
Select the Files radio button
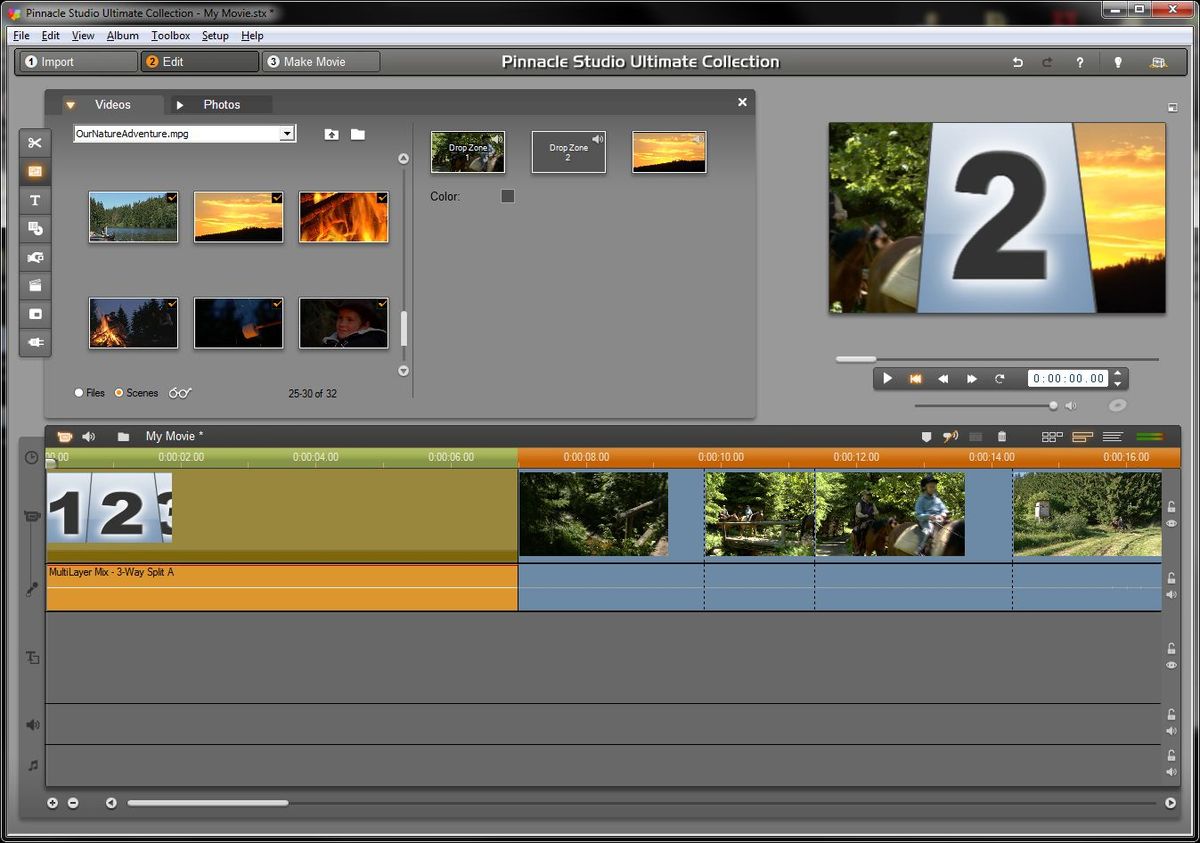pos(79,393)
